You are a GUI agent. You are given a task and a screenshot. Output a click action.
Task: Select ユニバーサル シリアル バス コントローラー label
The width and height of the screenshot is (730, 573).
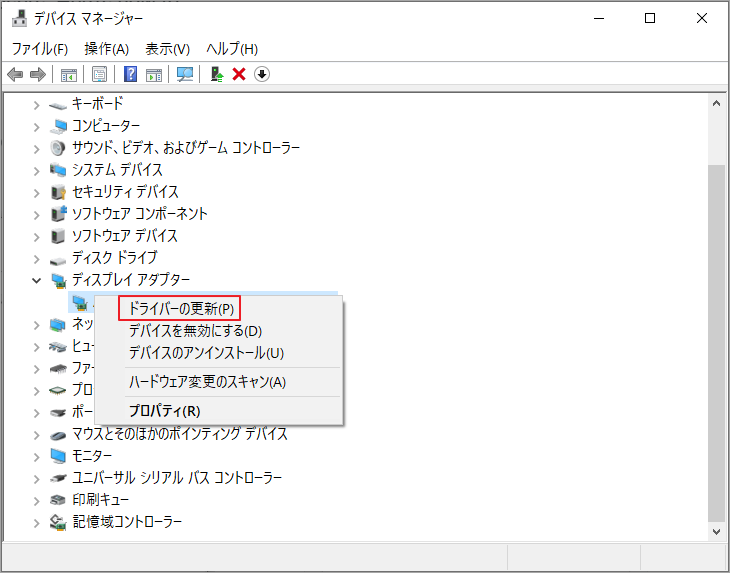(x=177, y=478)
